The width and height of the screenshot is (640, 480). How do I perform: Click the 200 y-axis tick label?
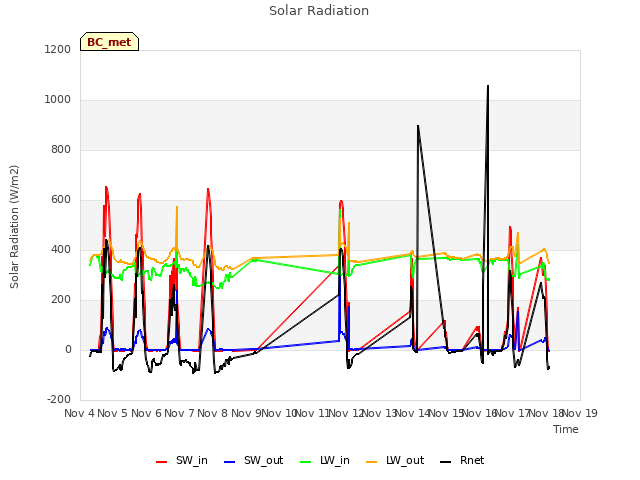pyautogui.click(x=61, y=300)
